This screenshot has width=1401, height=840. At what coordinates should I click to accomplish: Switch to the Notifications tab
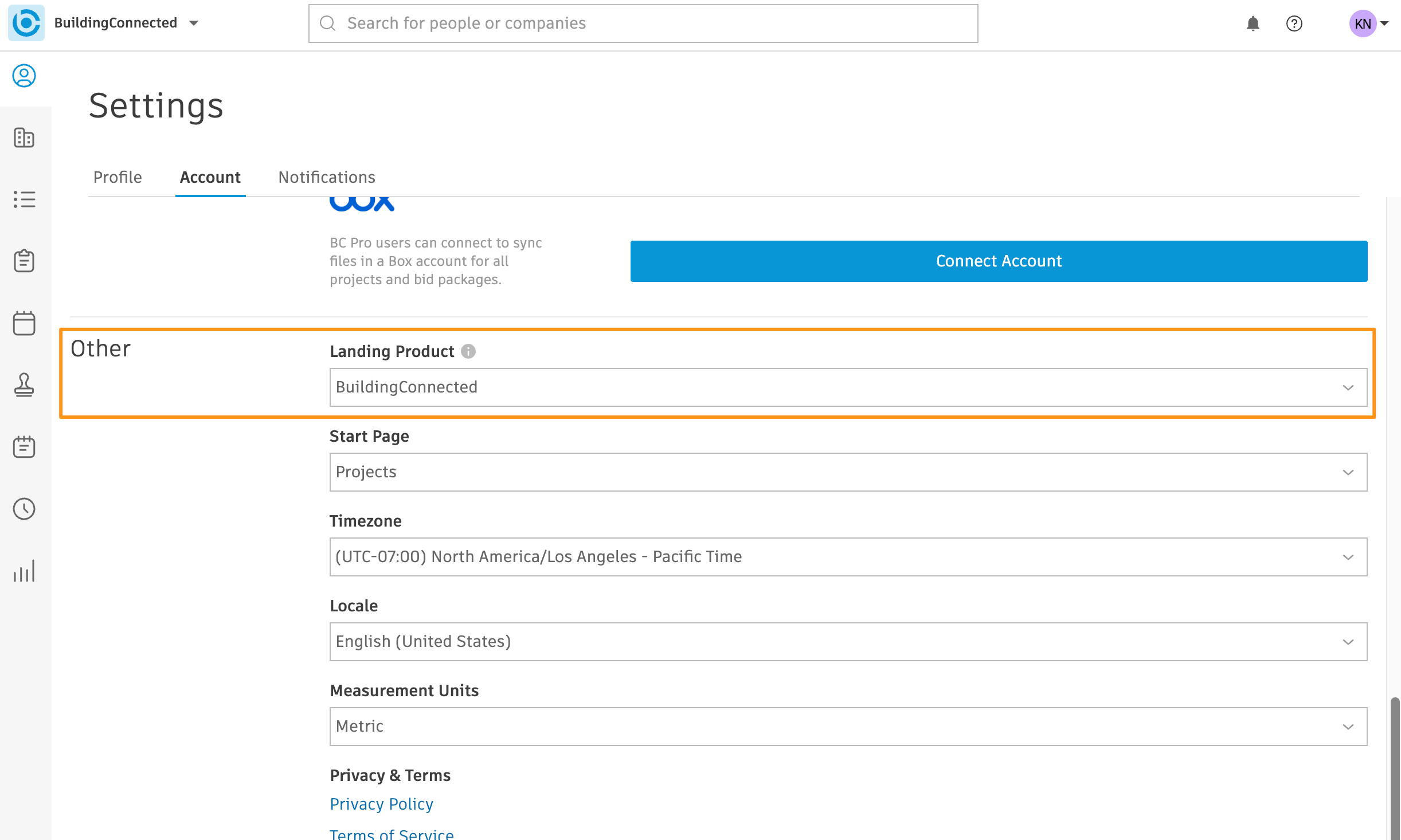coord(327,177)
